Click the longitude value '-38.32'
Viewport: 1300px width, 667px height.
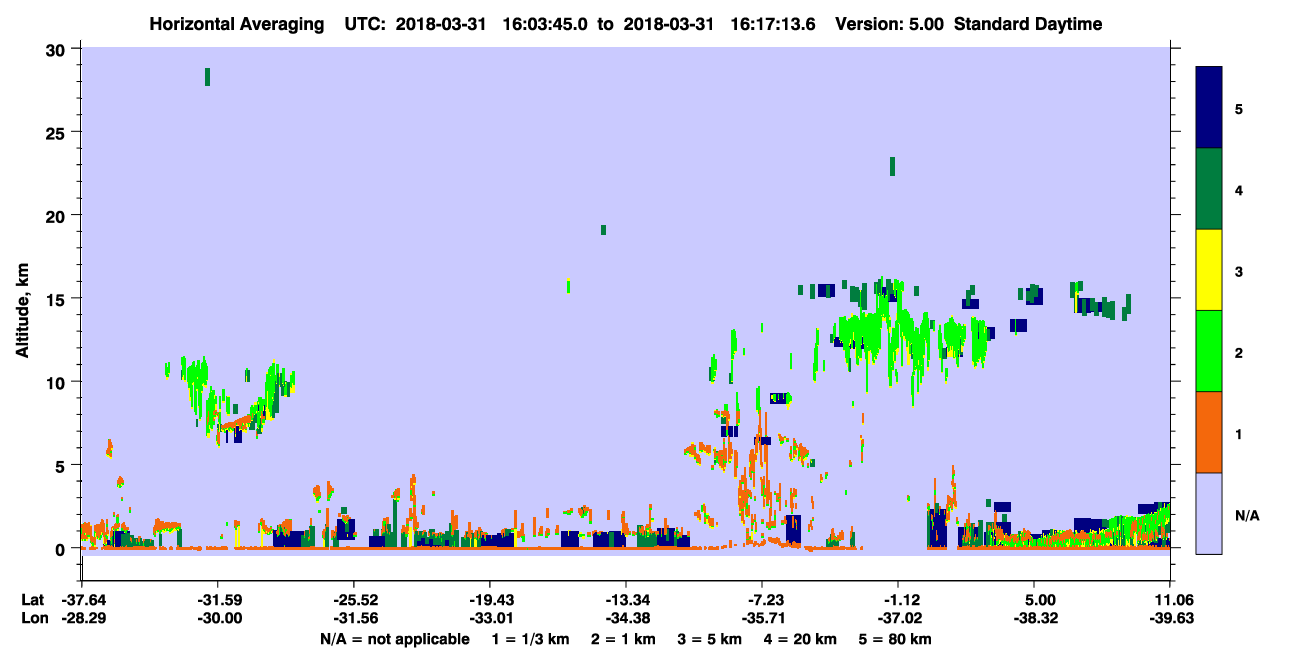[1035, 619]
